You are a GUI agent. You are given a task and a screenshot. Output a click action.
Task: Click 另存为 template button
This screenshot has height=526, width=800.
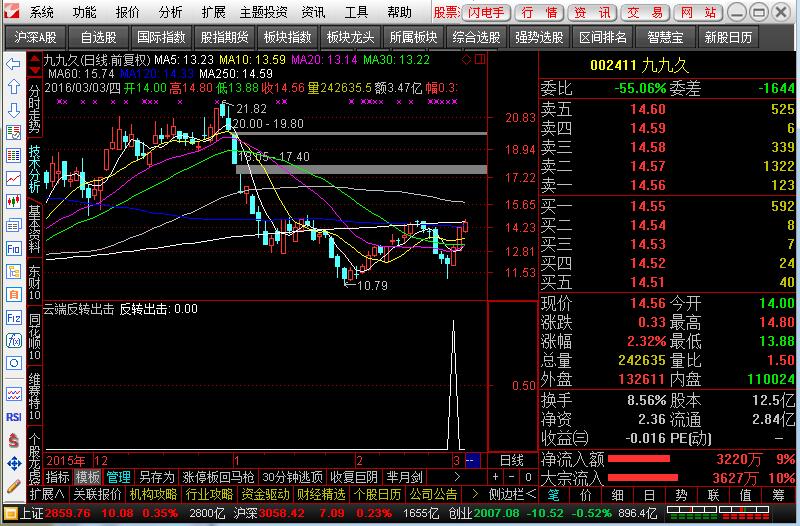tap(157, 477)
